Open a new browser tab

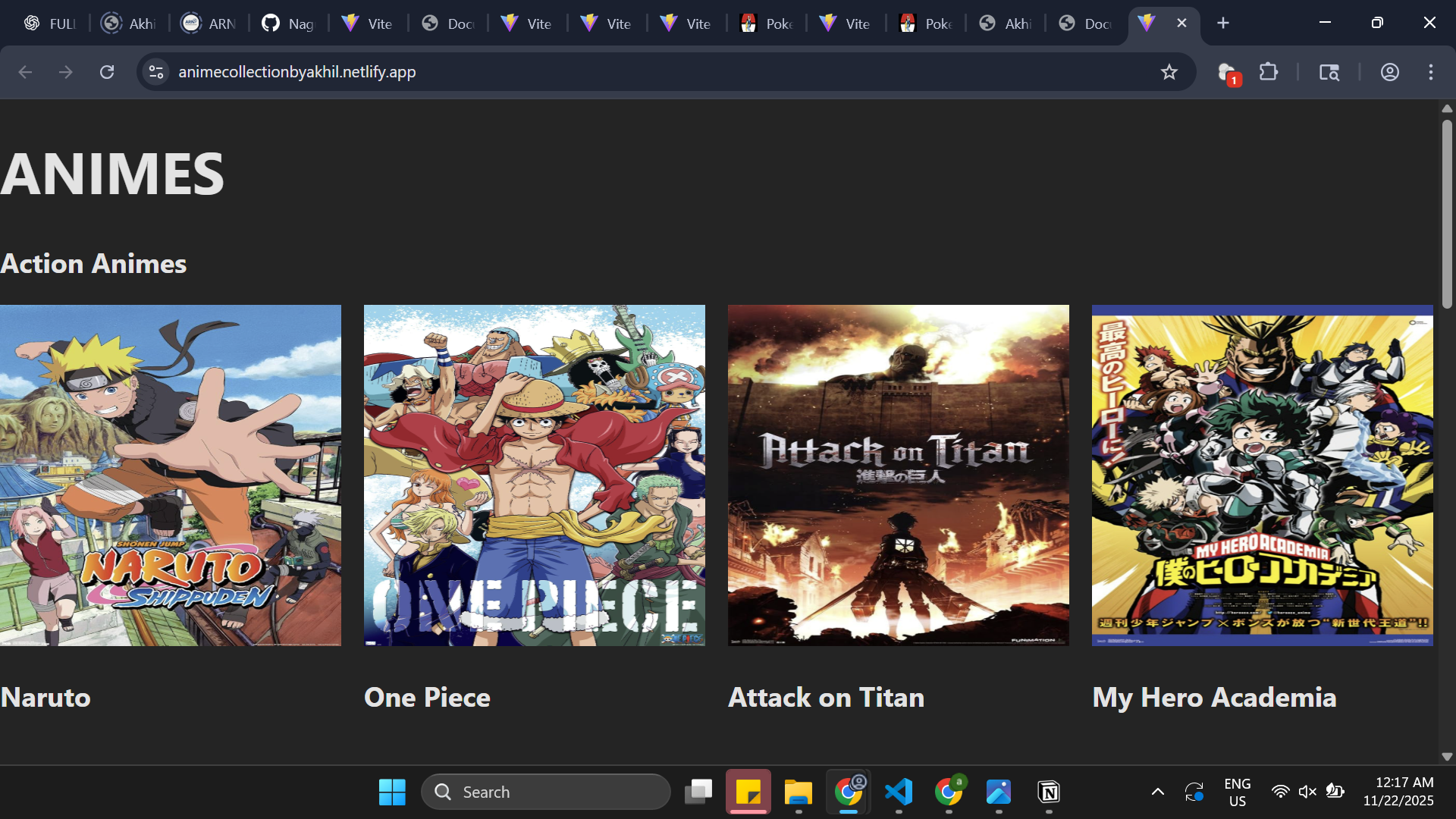click(1223, 23)
